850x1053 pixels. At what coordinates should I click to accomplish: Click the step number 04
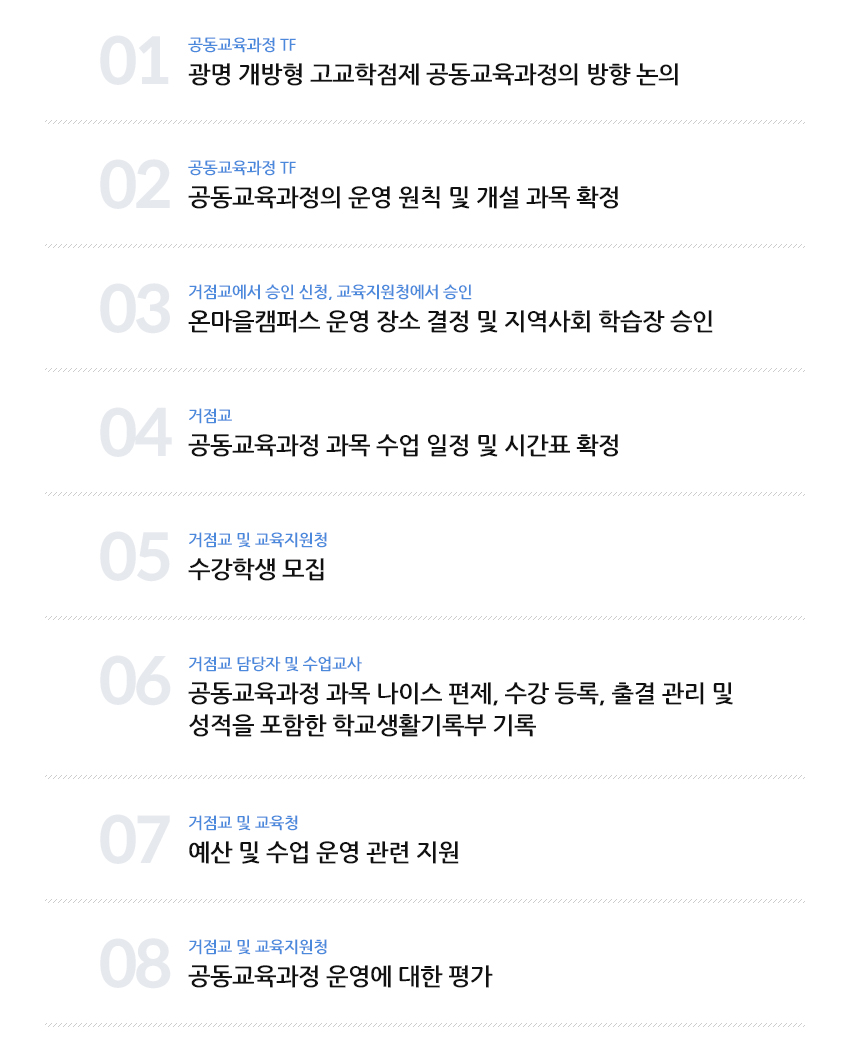point(134,434)
